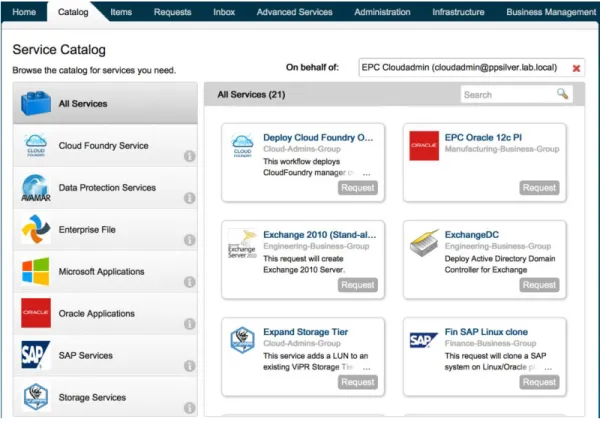This screenshot has width=600, height=422.
Task: Request the Exchange 2010 service
Action: pyautogui.click(x=357, y=285)
